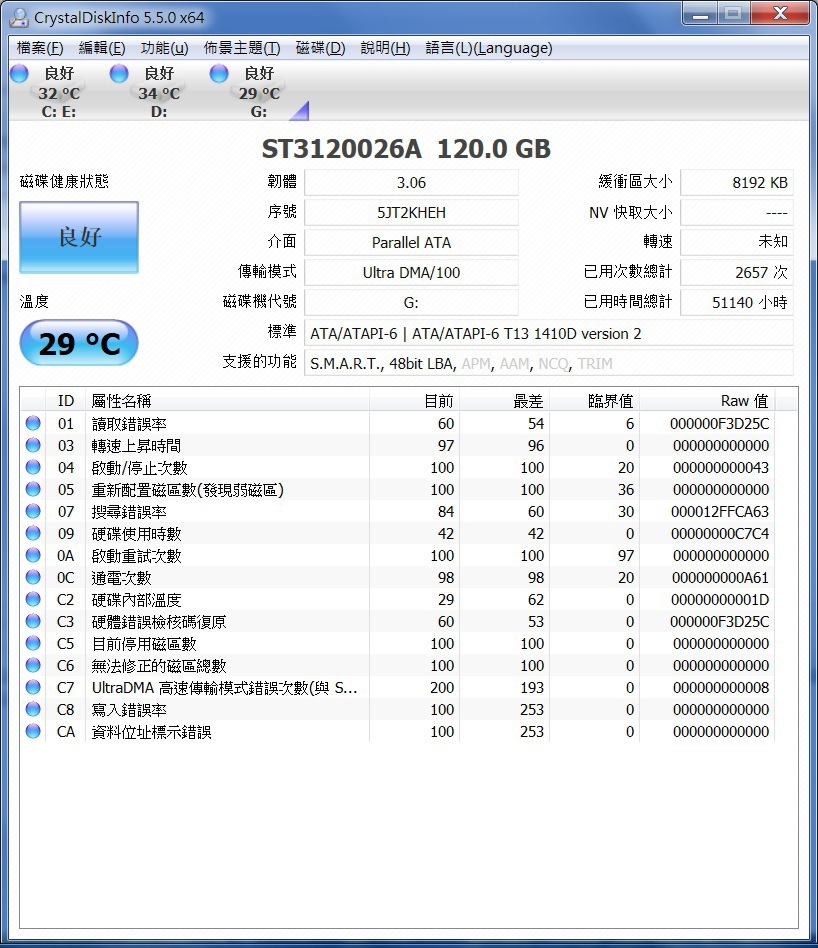Click the health status orb for D: drive
Viewport: 818px width, 948px height.
119,73
